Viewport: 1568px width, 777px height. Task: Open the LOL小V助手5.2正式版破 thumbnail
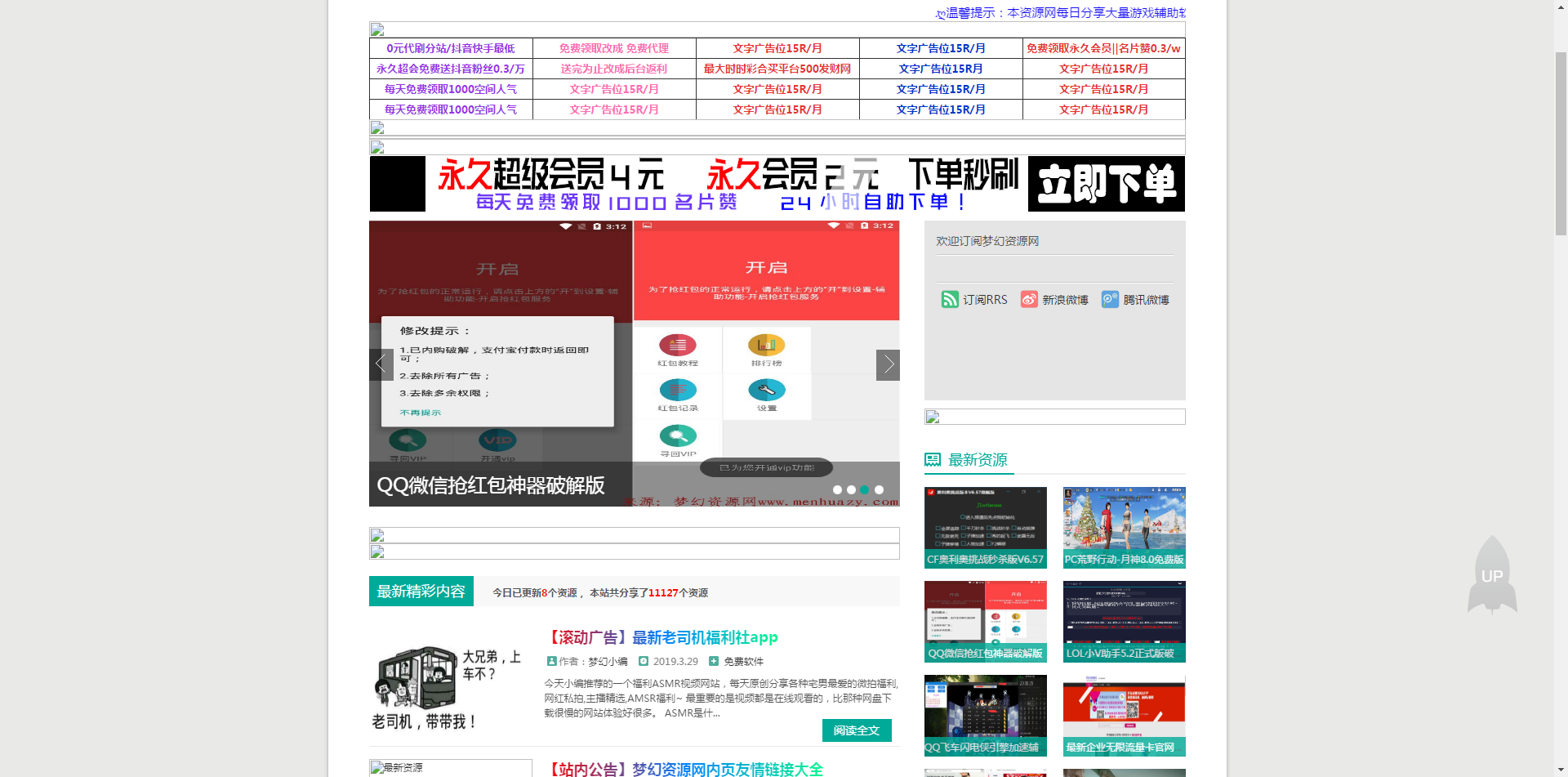(x=1125, y=622)
